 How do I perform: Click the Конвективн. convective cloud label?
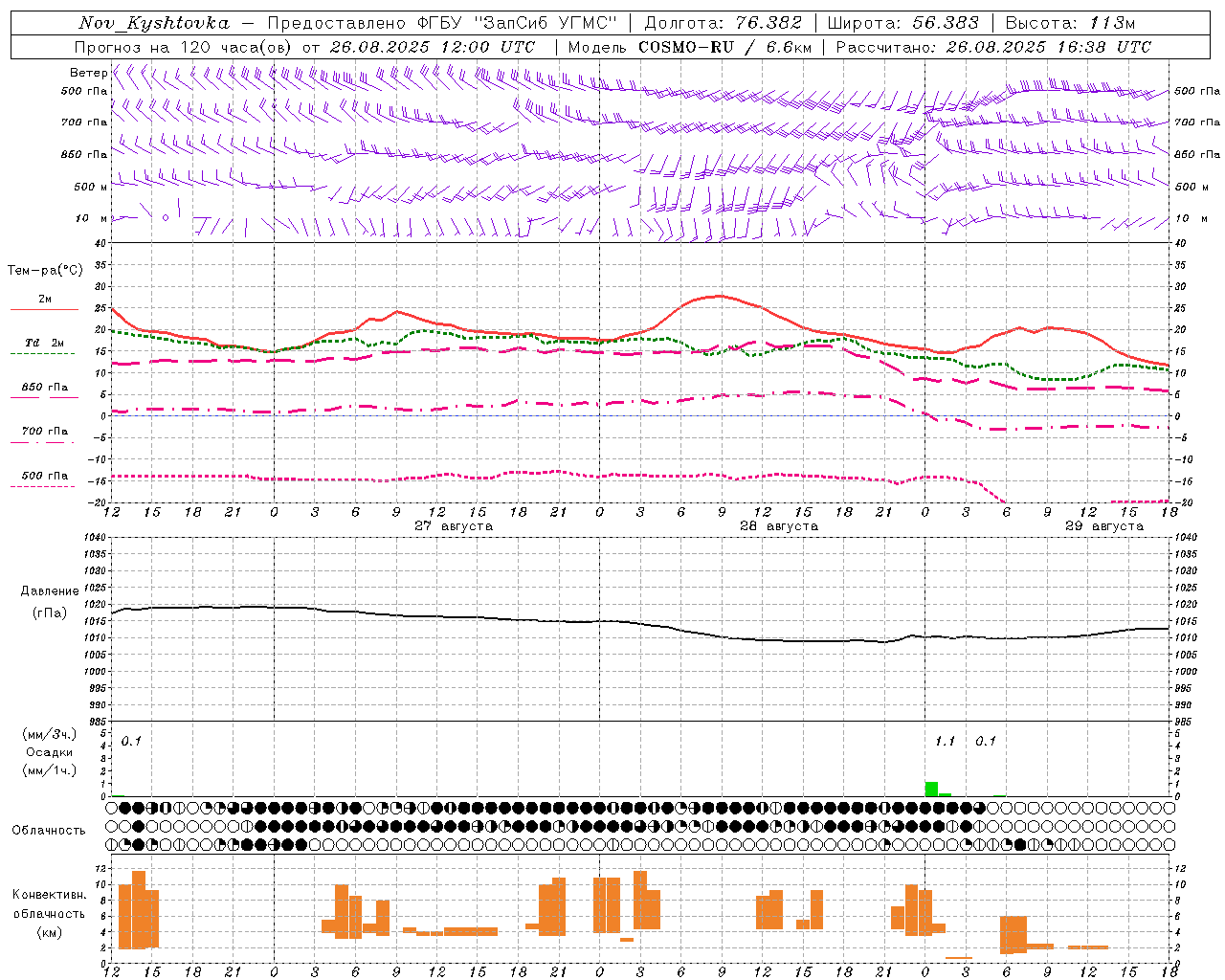coord(49,895)
